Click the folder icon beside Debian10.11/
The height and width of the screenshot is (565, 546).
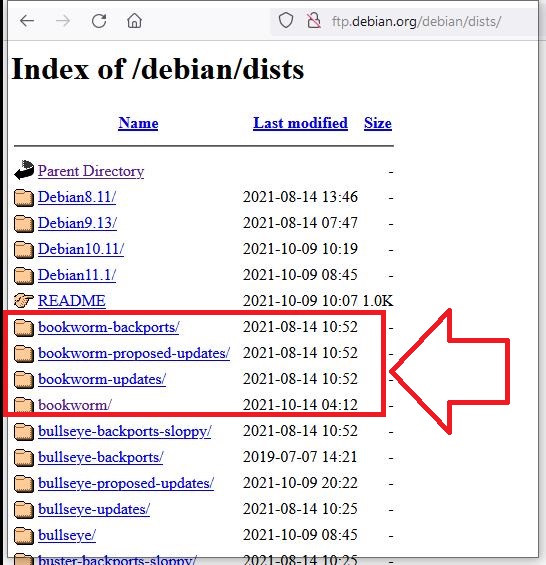click(x=24, y=249)
